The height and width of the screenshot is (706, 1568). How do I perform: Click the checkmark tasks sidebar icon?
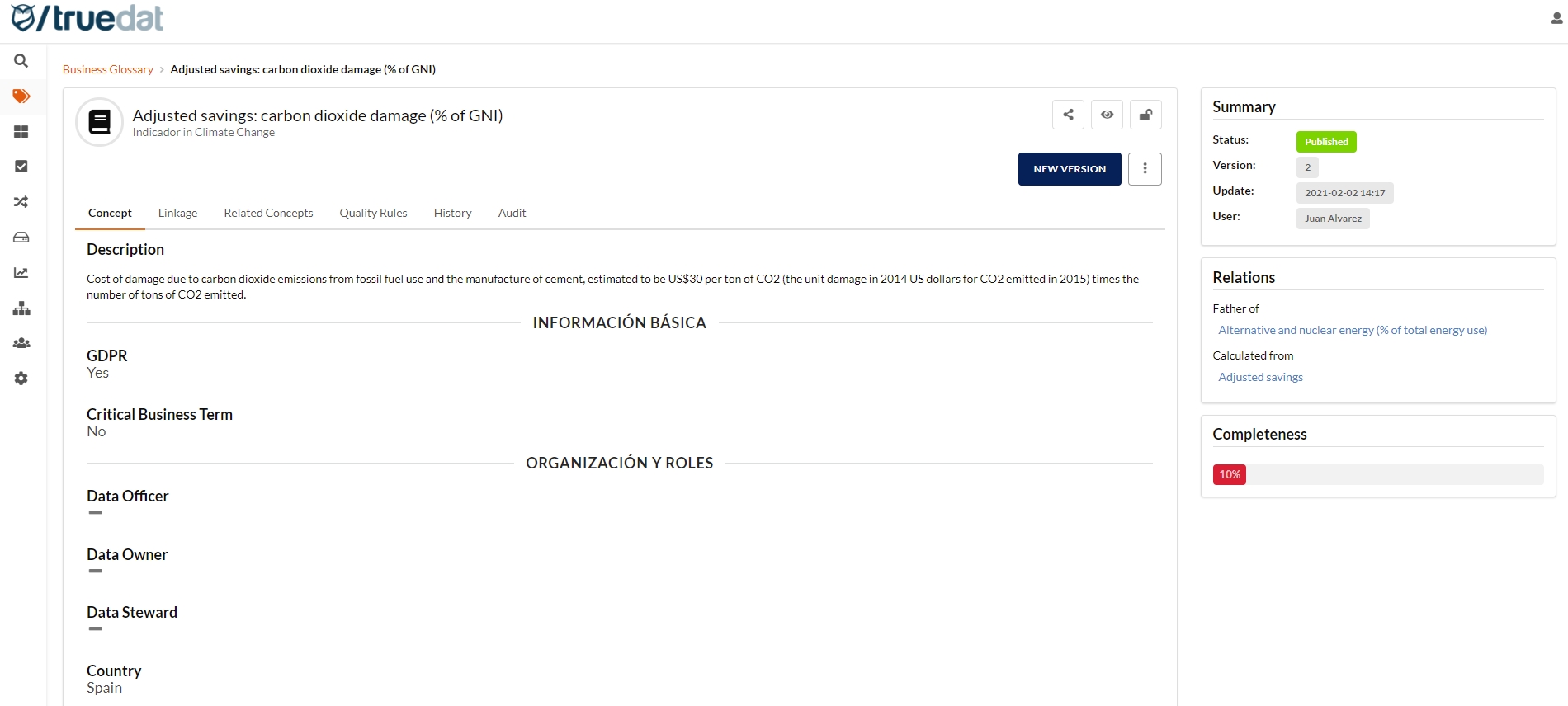[x=21, y=167]
